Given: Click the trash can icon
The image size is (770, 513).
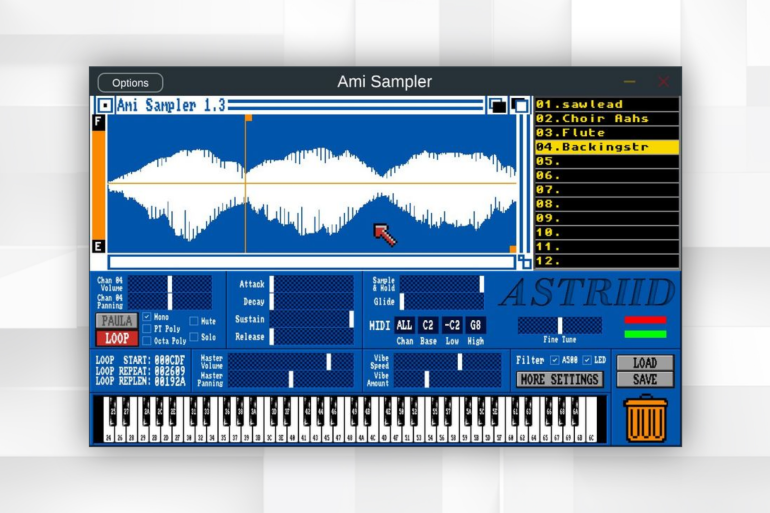Looking at the screenshot, I should tap(645, 419).
